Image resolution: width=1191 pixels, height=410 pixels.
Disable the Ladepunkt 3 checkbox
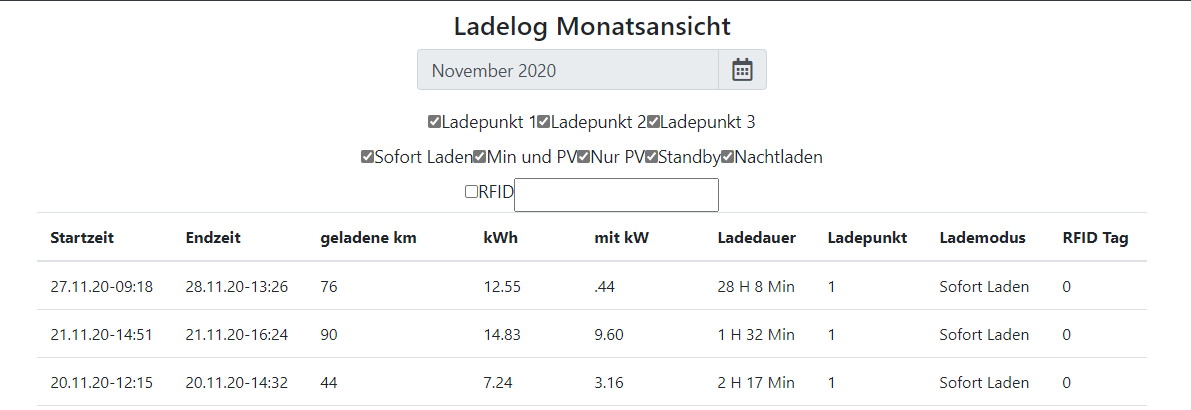[653, 122]
